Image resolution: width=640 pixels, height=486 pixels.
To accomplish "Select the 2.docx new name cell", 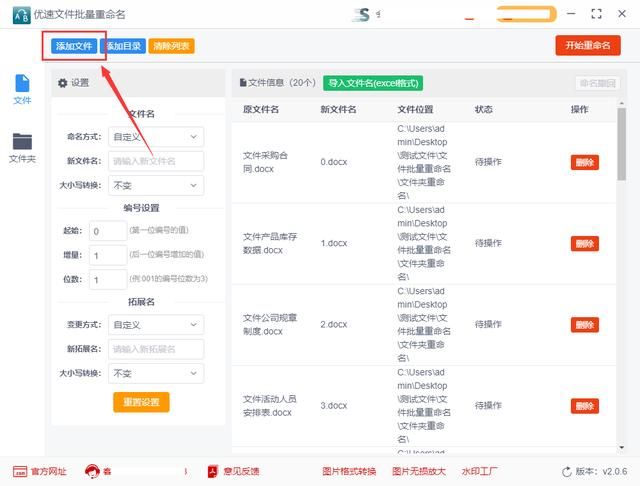I will tap(333, 324).
